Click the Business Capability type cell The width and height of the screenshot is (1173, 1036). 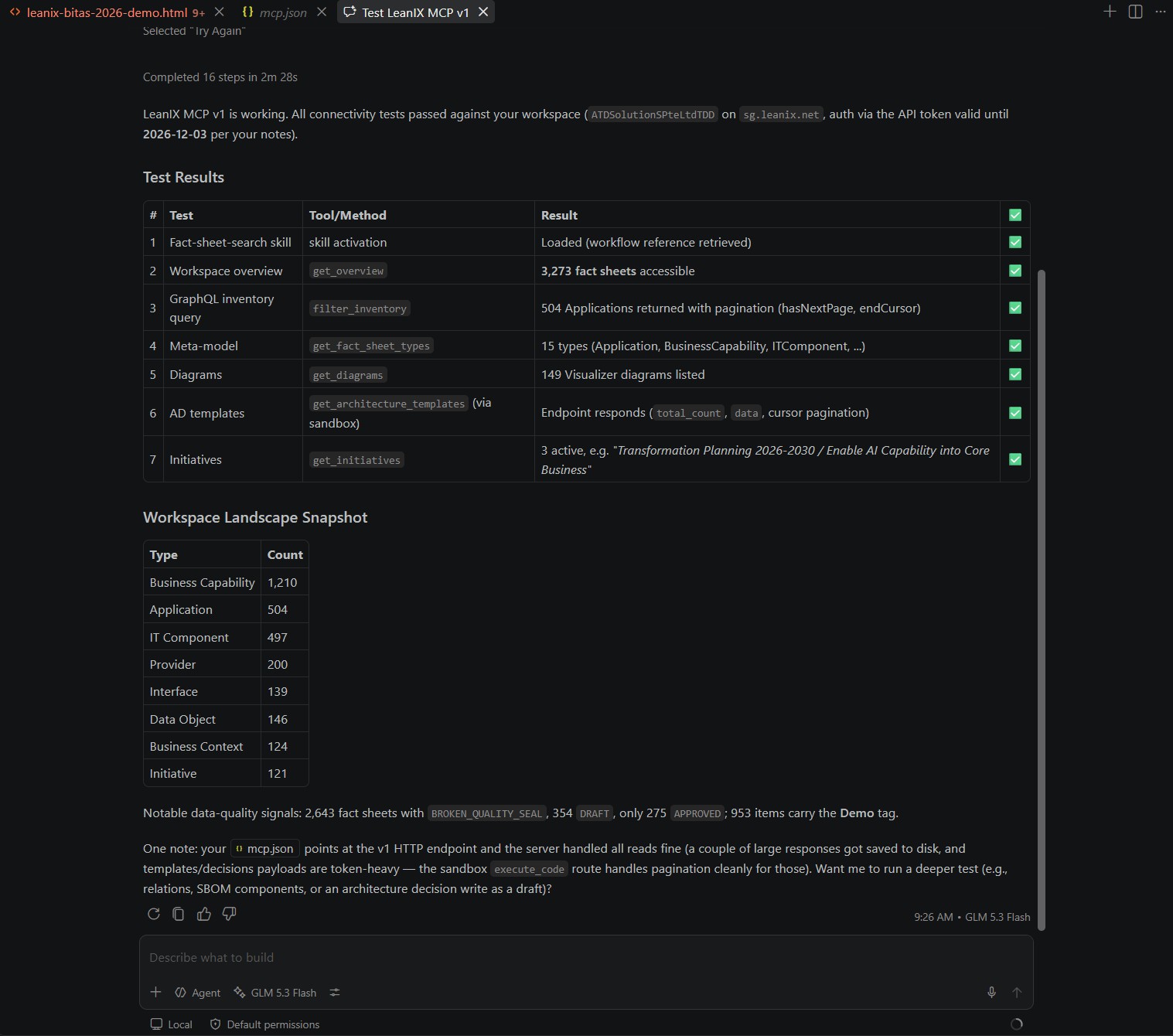pyautogui.click(x=202, y=582)
